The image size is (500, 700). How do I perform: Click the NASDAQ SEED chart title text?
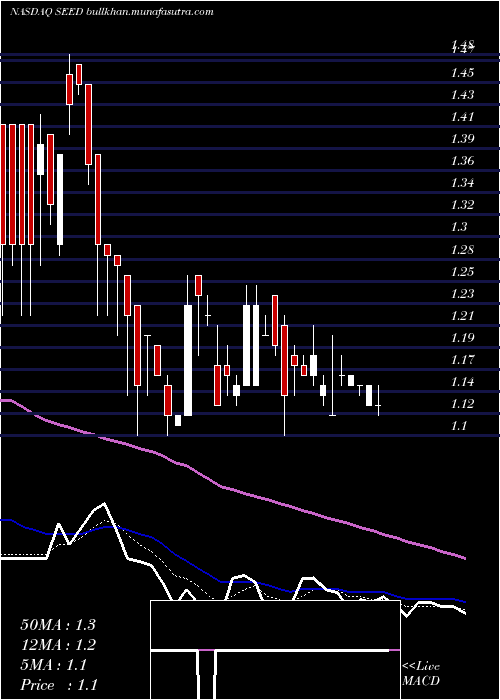click(111, 12)
